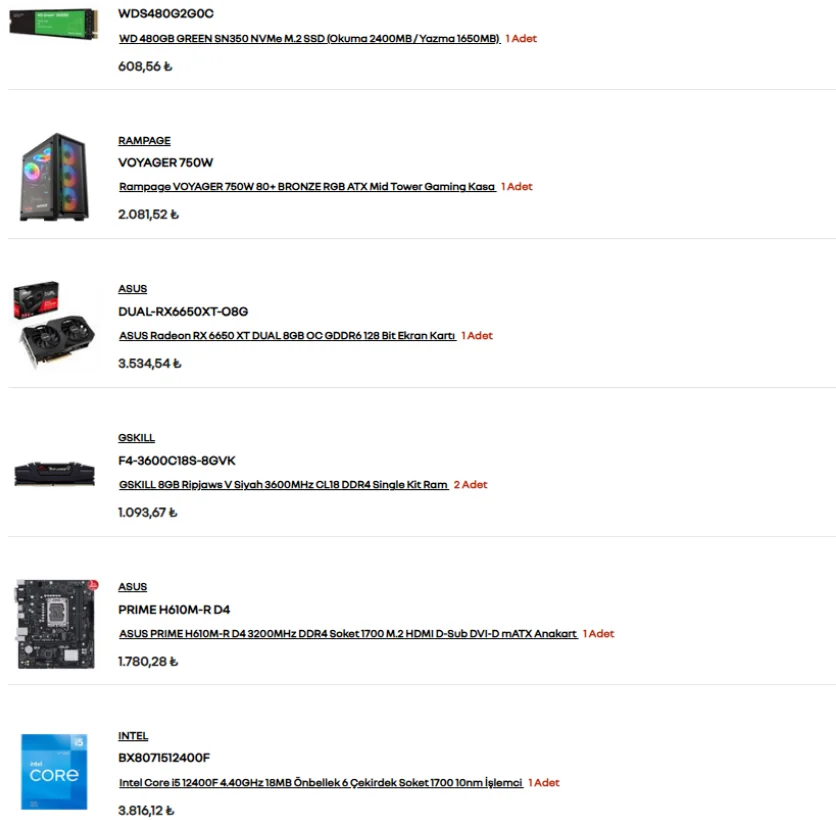Viewport: 836px width, 820px height.
Task: Open the GSKILL 8GB Ripjaws V Ram link
Action: [x=283, y=484]
